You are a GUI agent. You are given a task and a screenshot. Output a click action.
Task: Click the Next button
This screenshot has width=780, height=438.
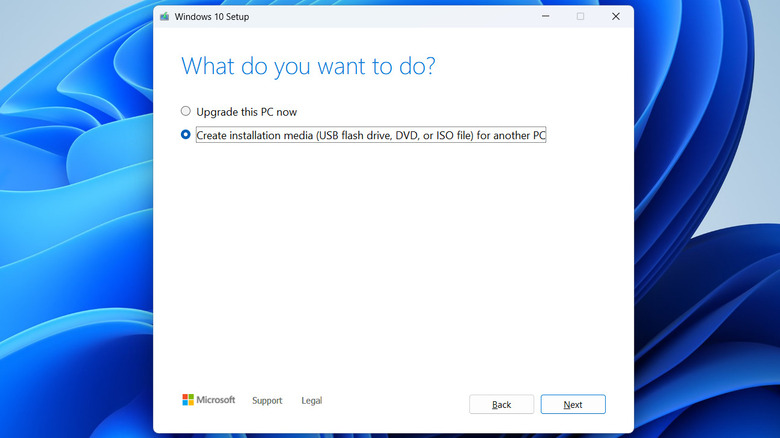point(573,404)
